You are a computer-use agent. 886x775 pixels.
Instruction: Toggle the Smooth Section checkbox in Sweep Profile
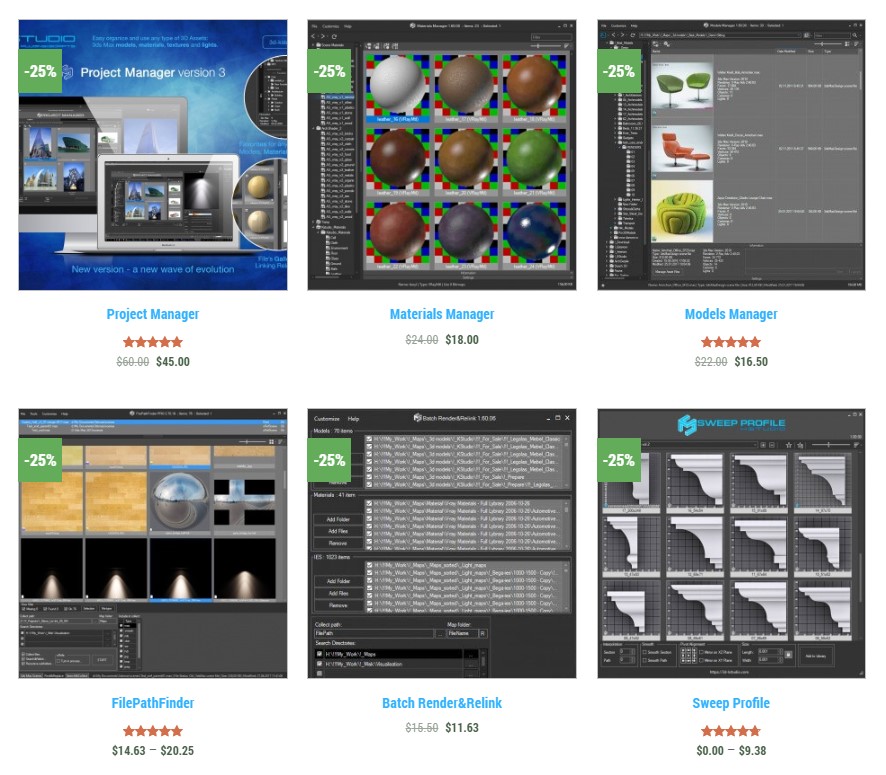point(645,654)
